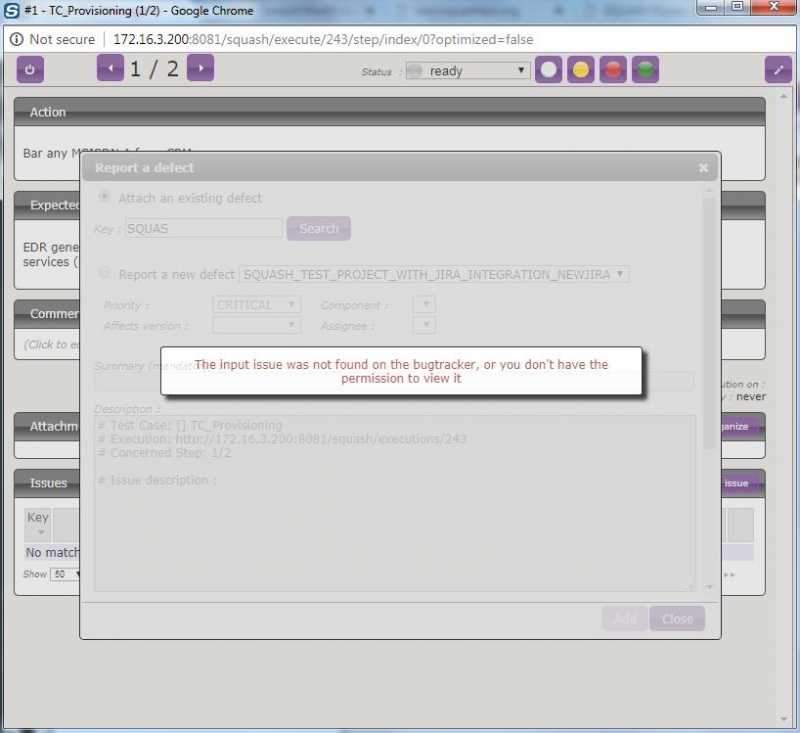Open the Show entries count dropdown
800x733 pixels.
tap(65, 574)
